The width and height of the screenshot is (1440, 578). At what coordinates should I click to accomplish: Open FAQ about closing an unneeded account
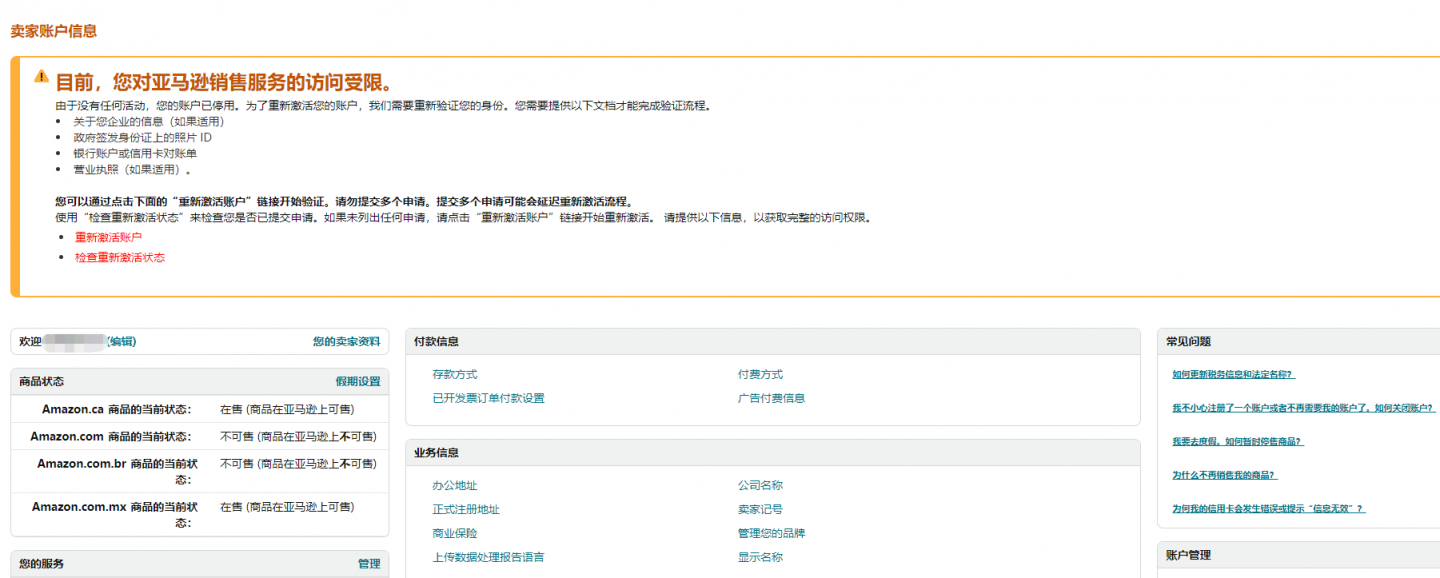pyautogui.click(x=1304, y=408)
